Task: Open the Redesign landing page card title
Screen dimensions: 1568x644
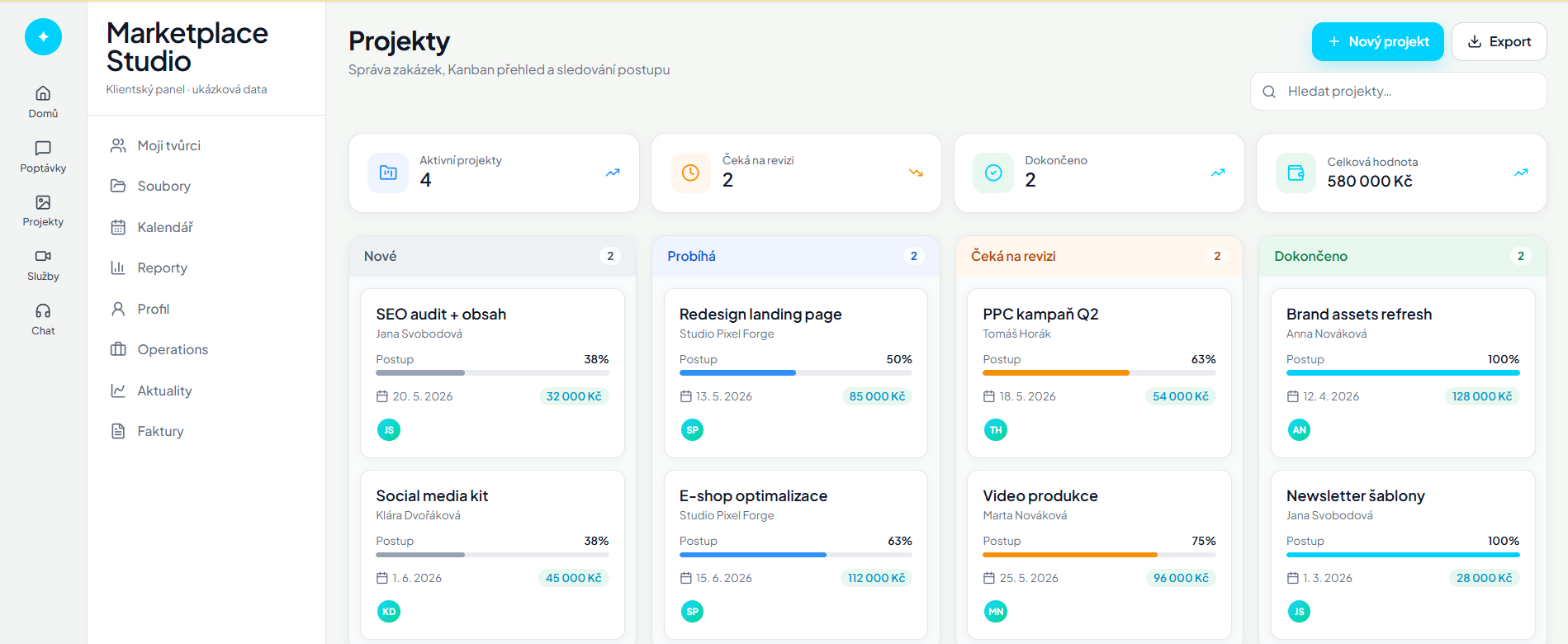Action: pos(760,314)
